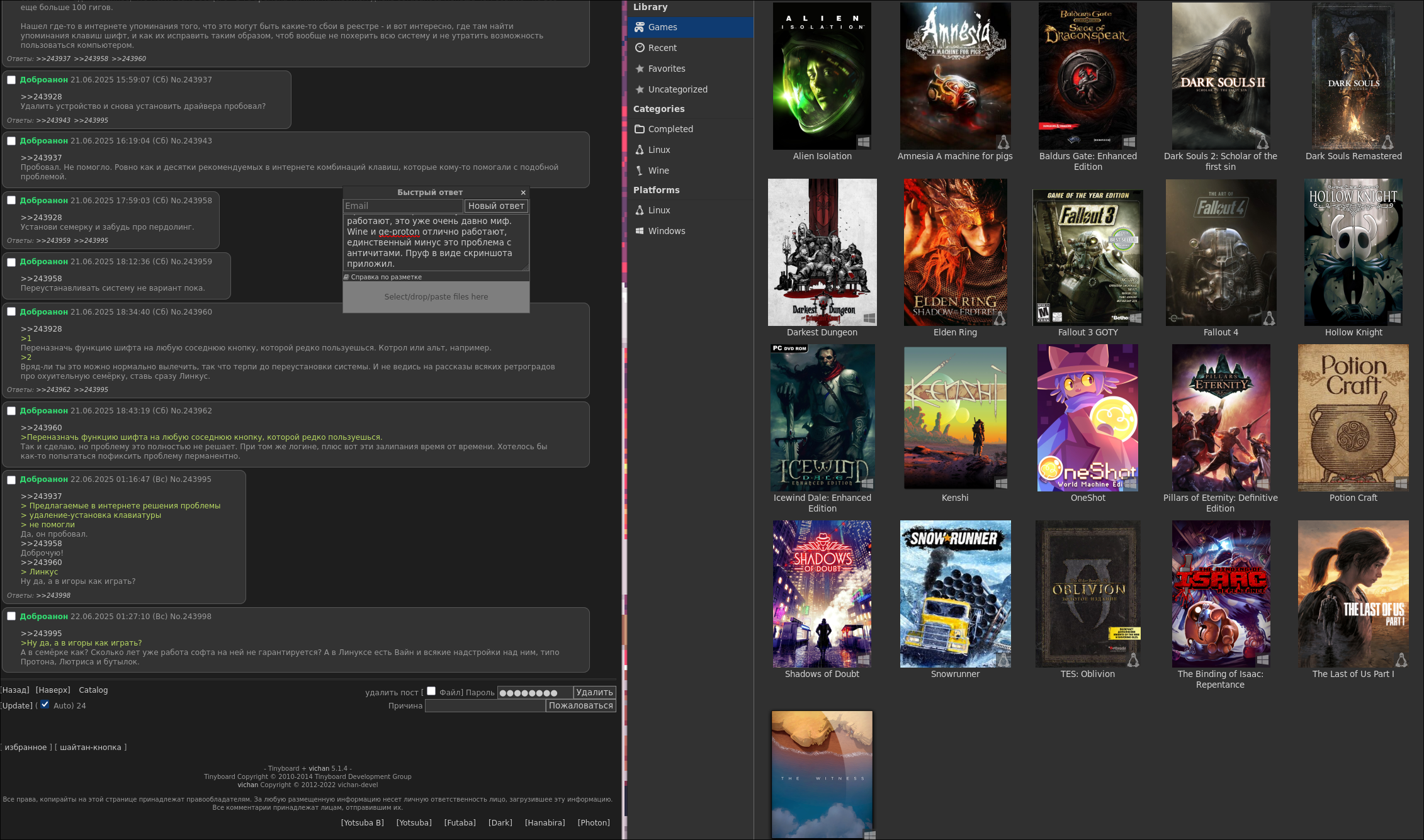Click the Удалить delete button
The width and height of the screenshot is (1424, 840).
click(594, 692)
